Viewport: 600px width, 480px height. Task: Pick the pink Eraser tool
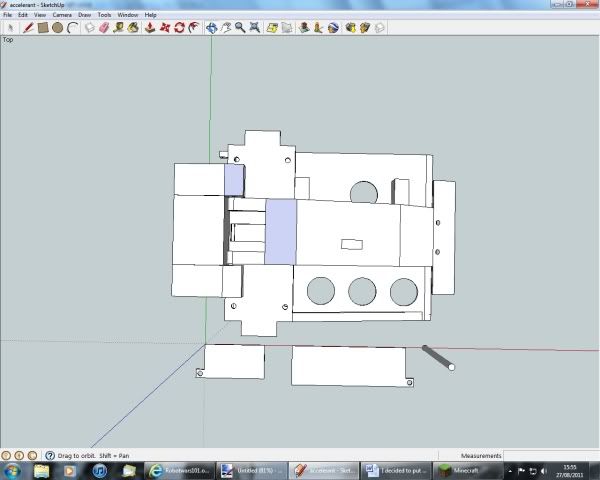104,28
